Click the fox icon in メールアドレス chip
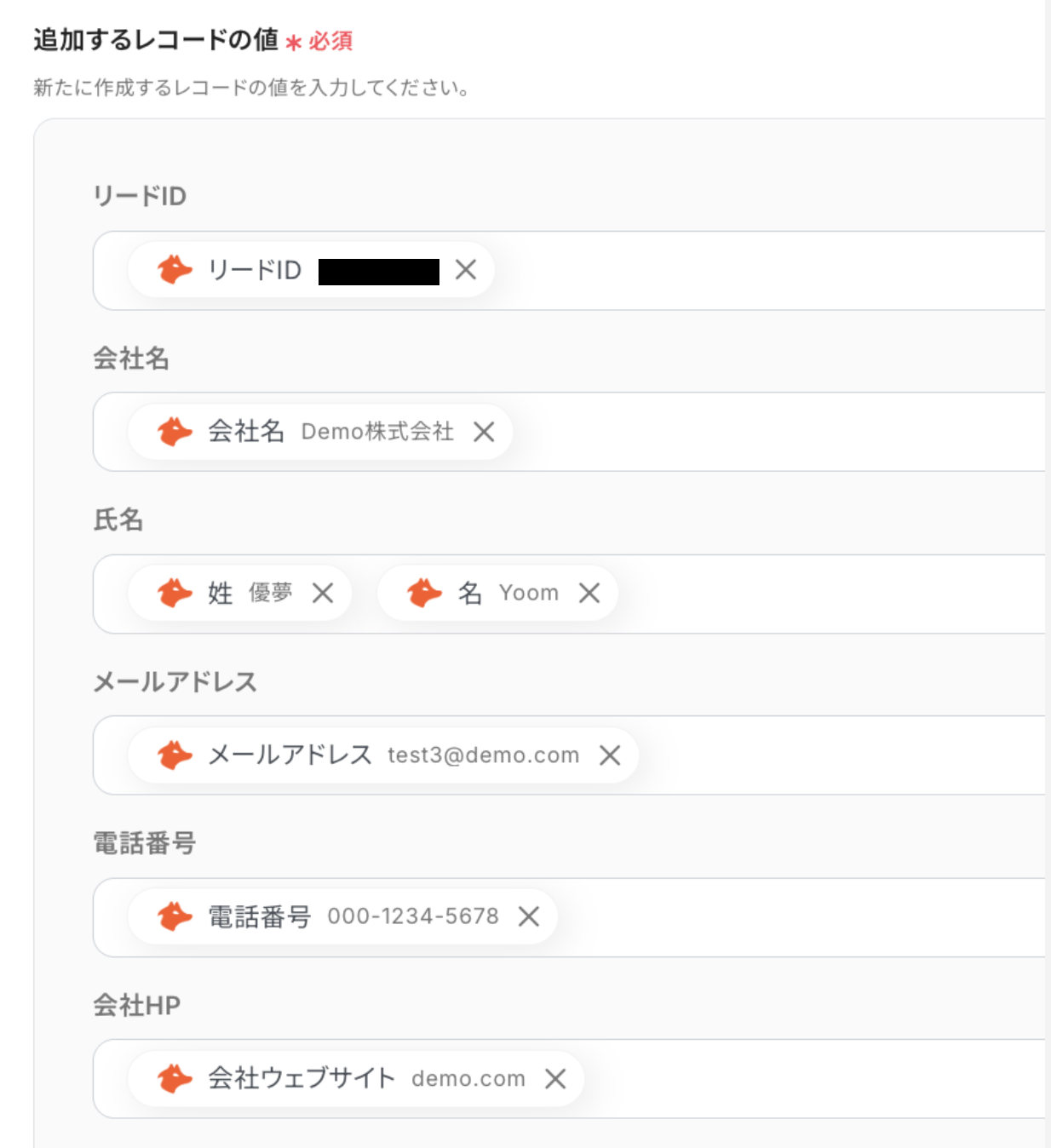Viewport: 1051px width, 1148px height. 175,755
